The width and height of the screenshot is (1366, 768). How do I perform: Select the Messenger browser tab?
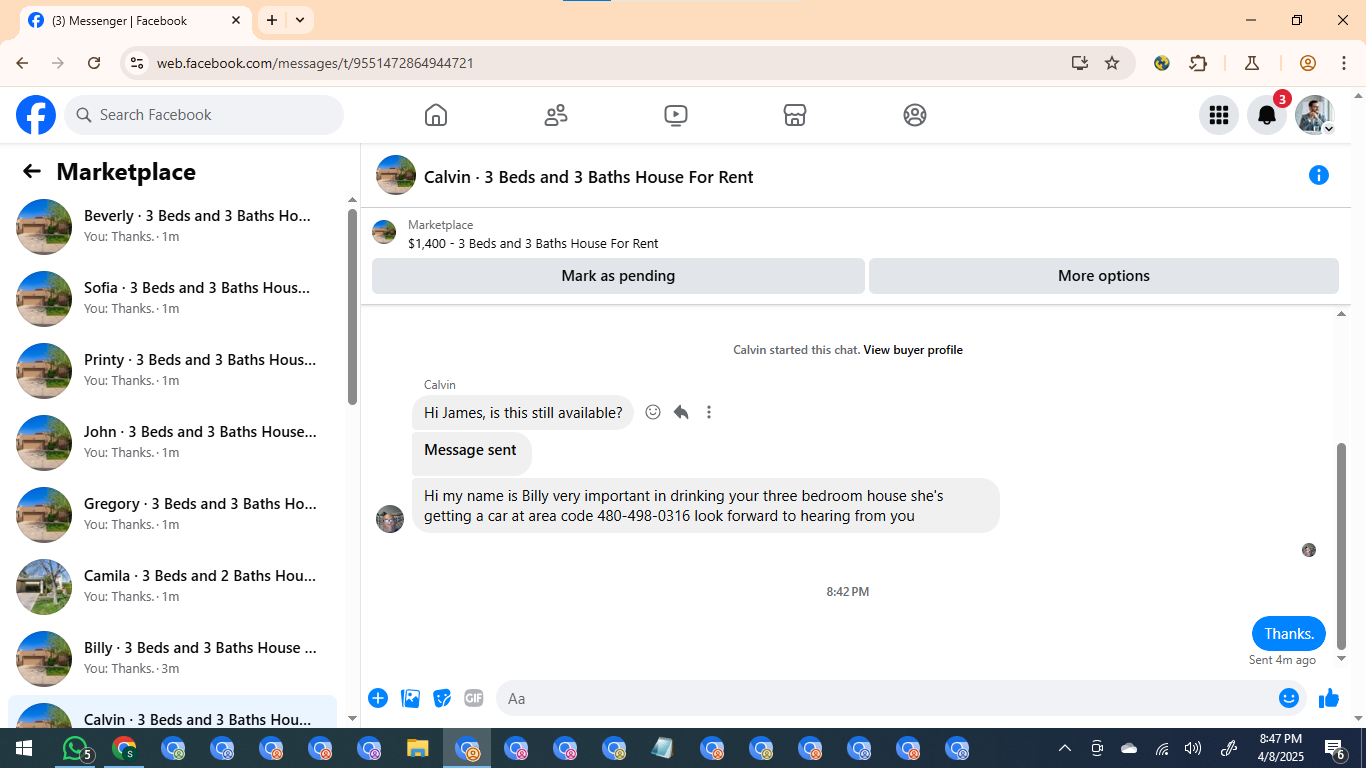(135, 20)
